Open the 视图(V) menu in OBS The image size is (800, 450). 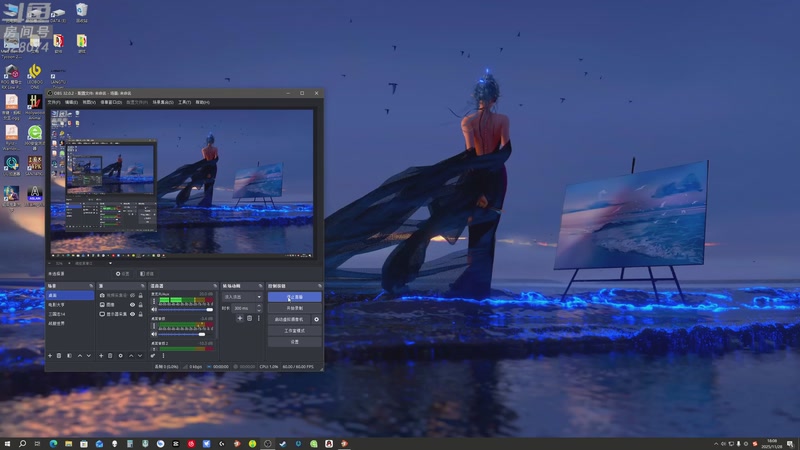[89, 103]
